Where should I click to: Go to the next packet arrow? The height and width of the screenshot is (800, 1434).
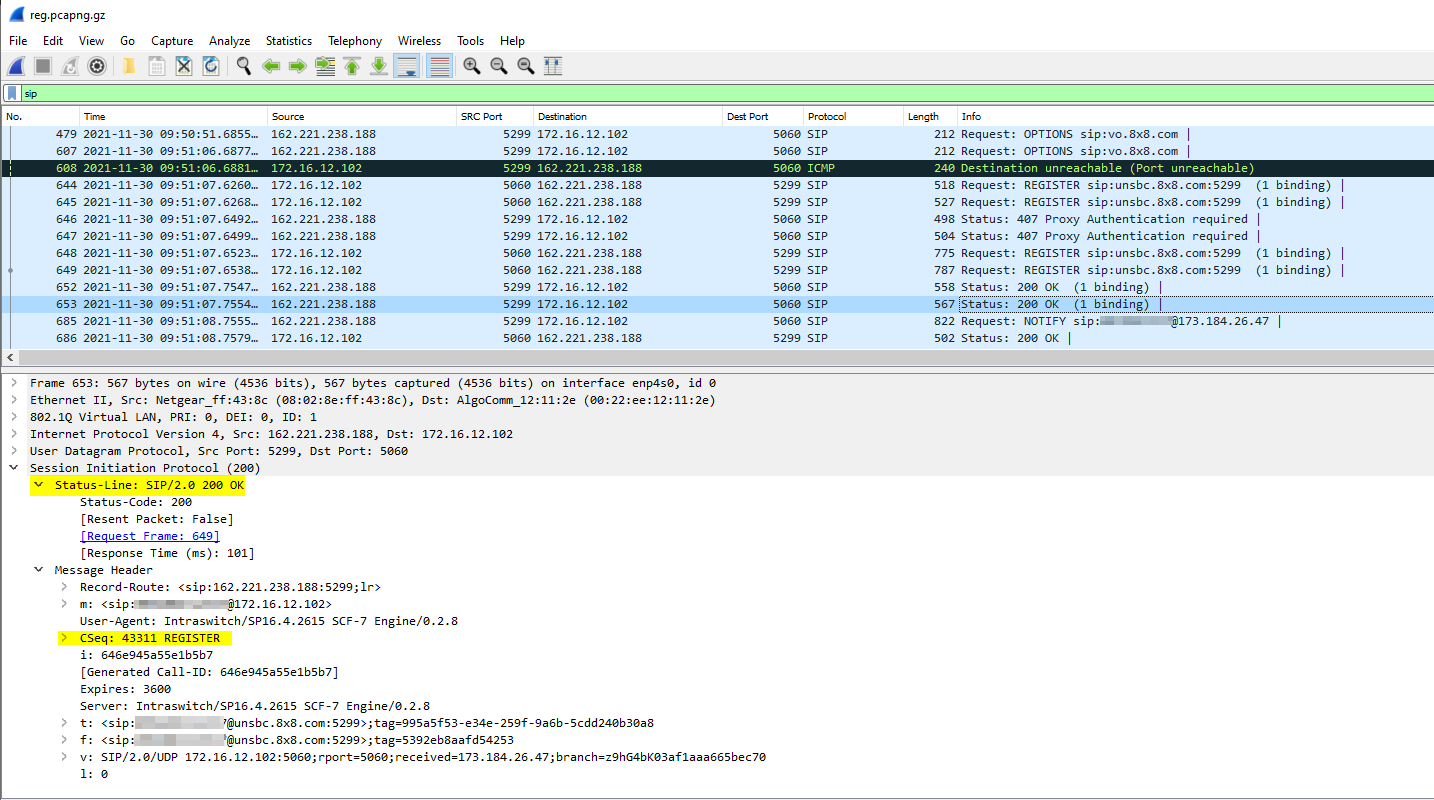click(x=297, y=66)
